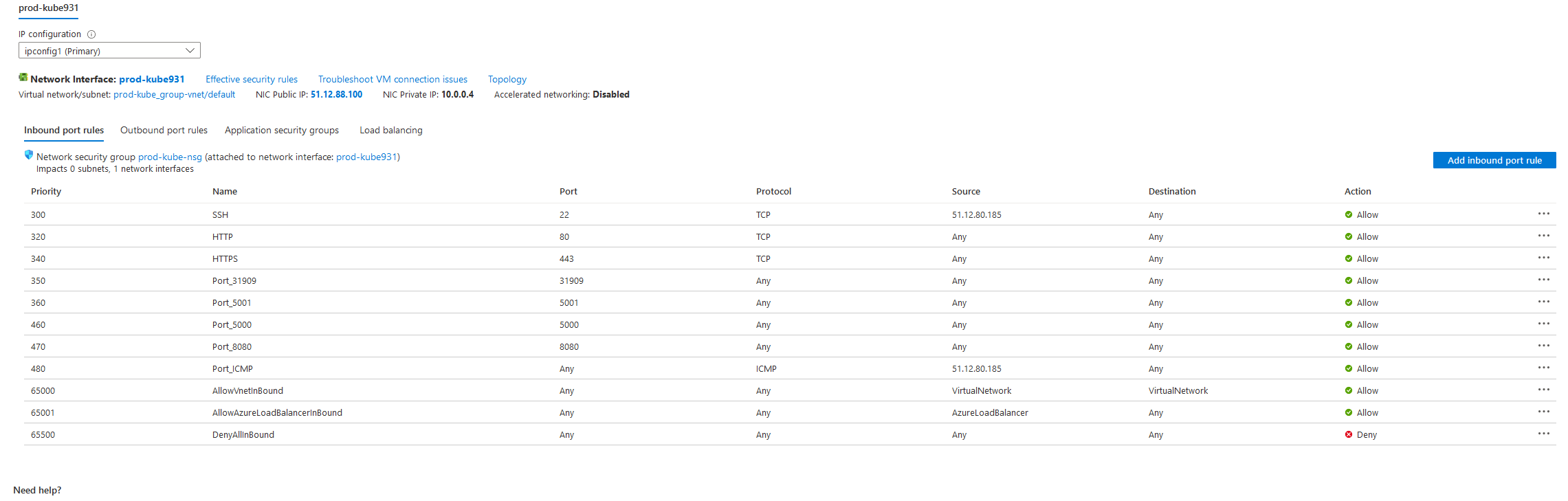1568x501 pixels.
Task: Open the DenyAllInBound rule ellipsis menu
Action: tap(1543, 434)
